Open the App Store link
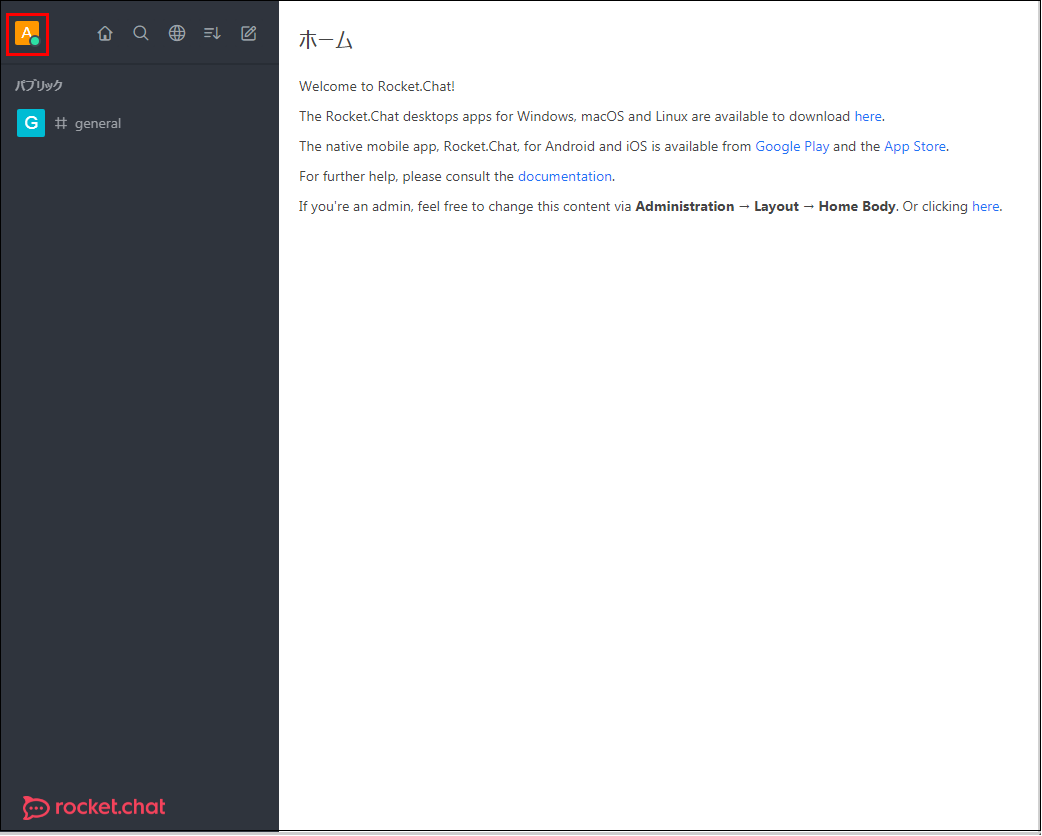This screenshot has width=1042, height=836. (x=915, y=146)
